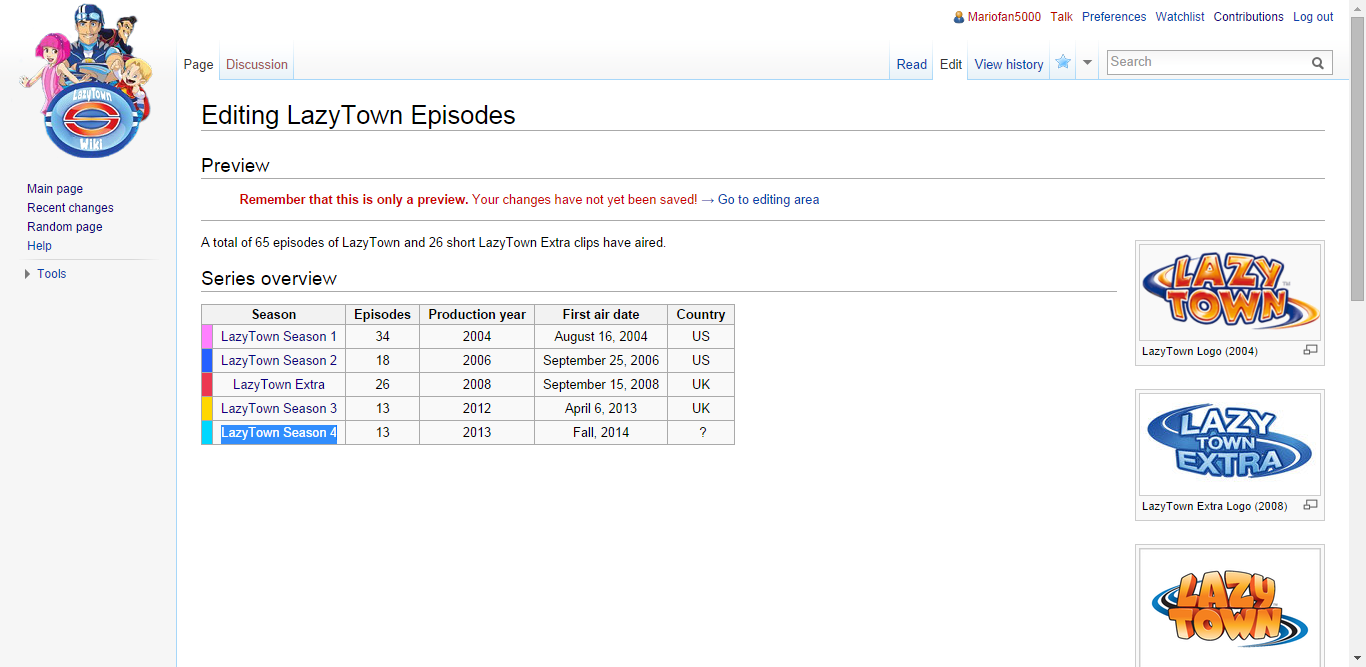Open Preferences
The width and height of the screenshot is (1366, 667).
click(x=1114, y=17)
